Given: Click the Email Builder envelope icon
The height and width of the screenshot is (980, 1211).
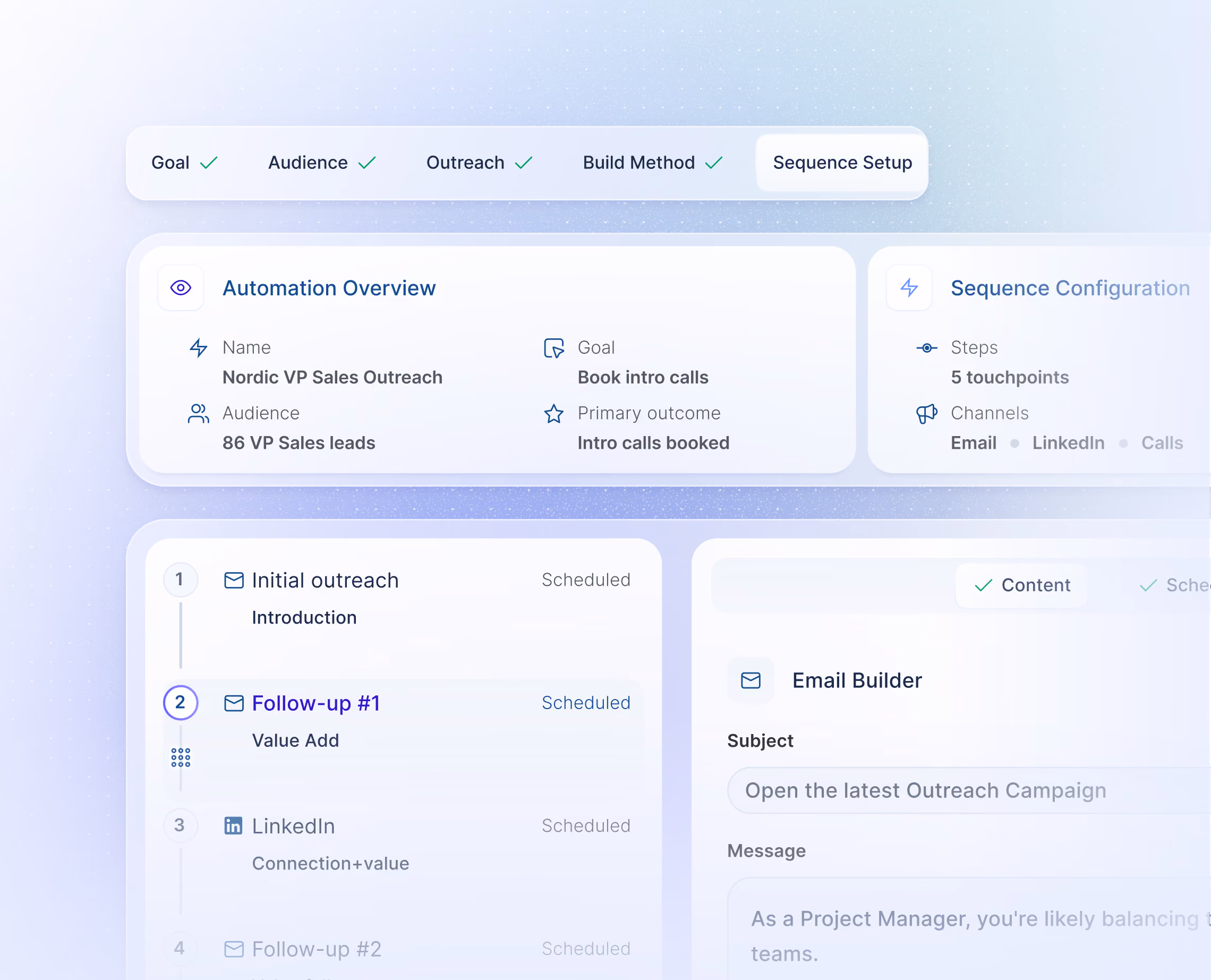Looking at the screenshot, I should click(751, 680).
